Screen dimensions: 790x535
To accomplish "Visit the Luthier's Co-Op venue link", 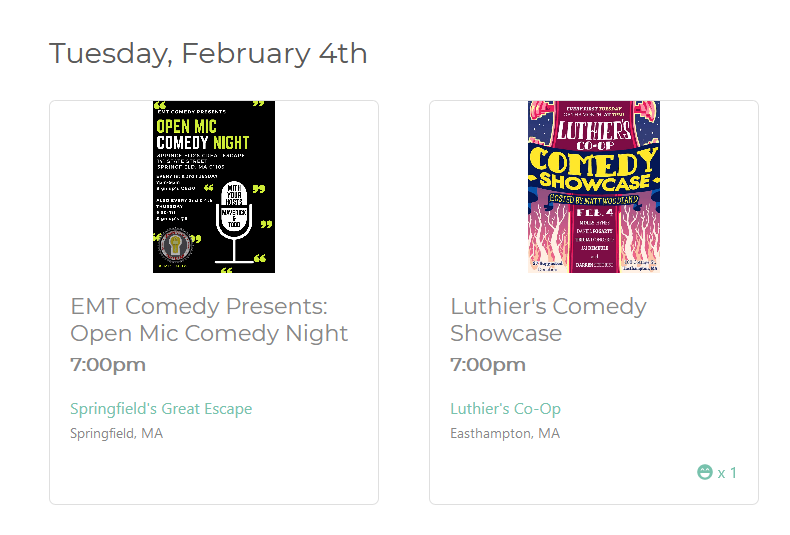I will (x=505, y=409).
